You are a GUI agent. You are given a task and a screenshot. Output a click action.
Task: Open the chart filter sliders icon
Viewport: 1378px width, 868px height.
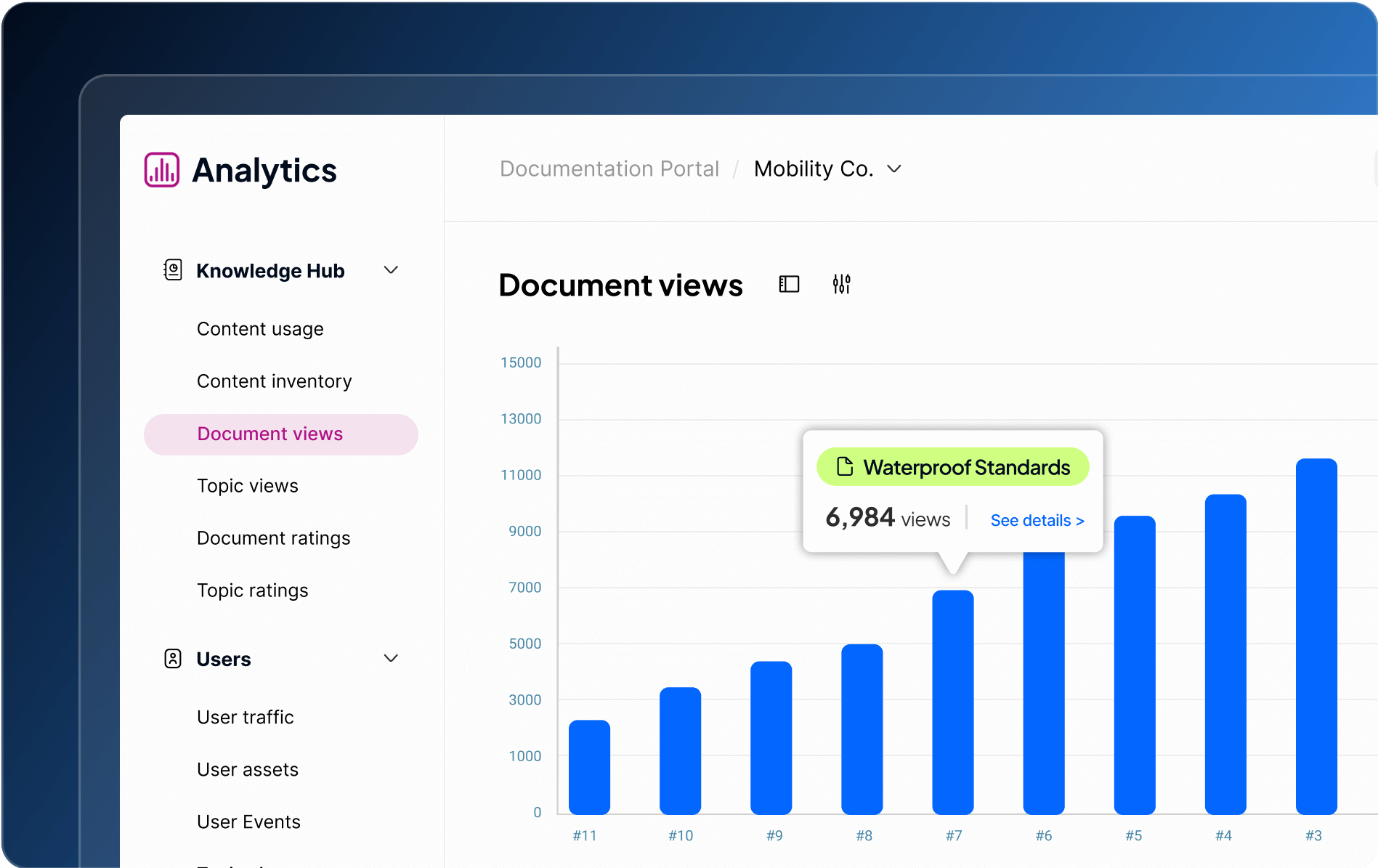pos(841,284)
